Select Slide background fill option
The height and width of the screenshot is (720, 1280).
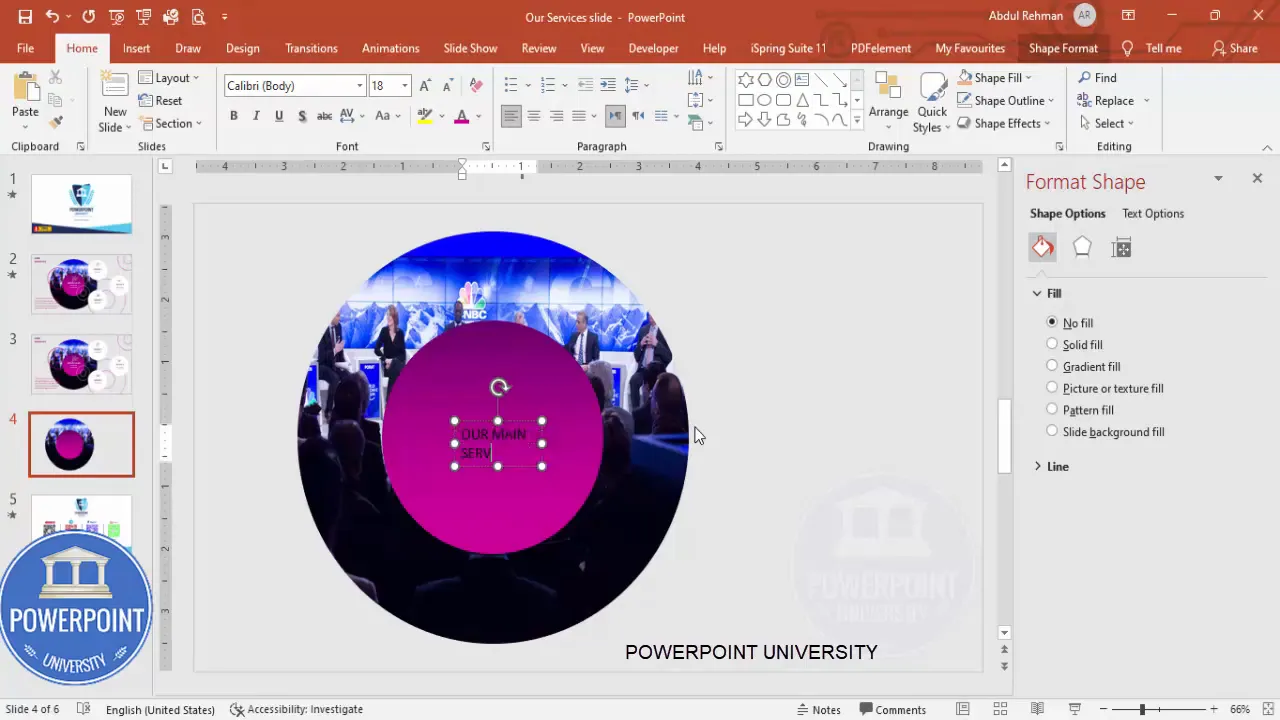[x=1052, y=431]
